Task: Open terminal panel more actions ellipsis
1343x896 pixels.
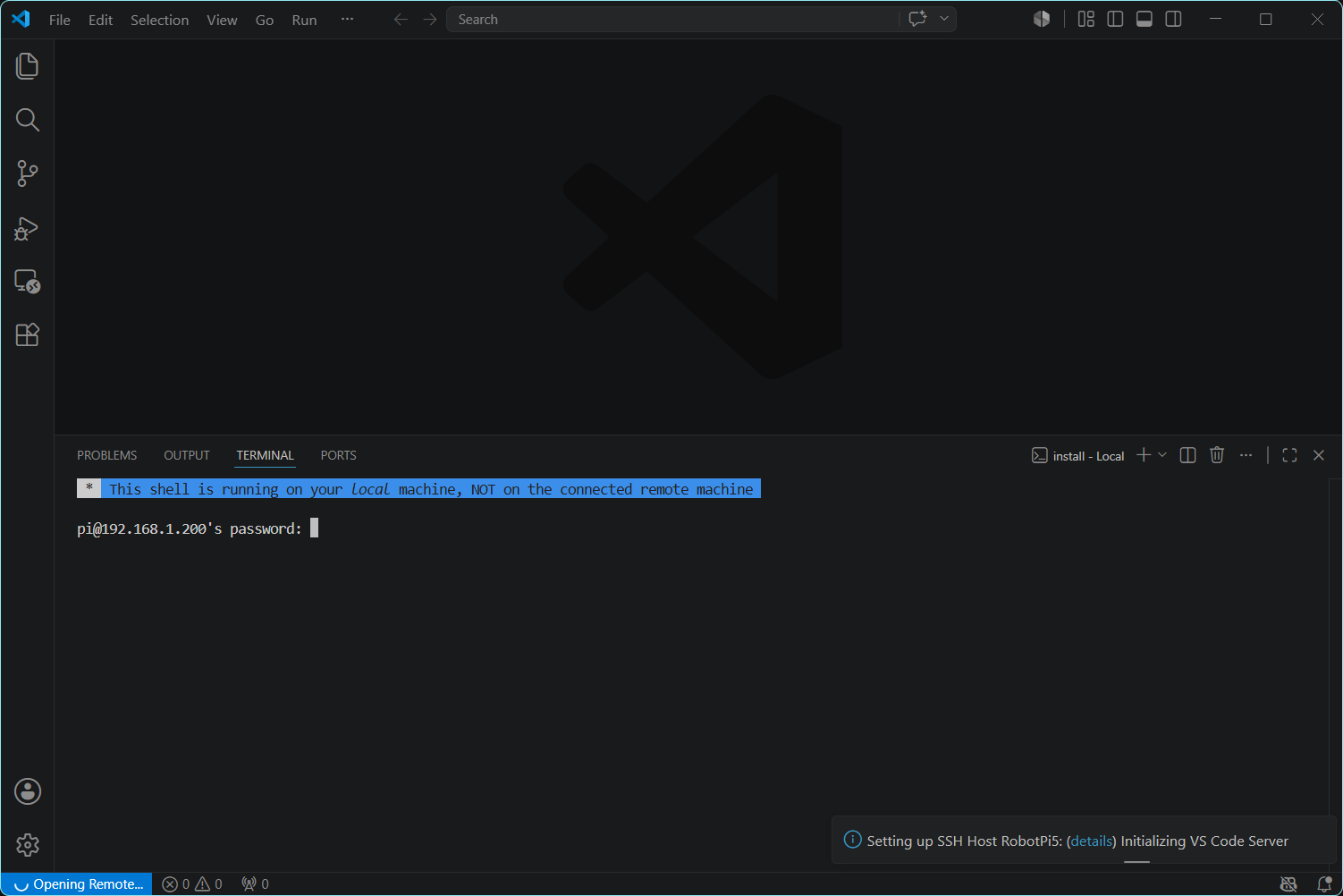Action: click(x=1246, y=455)
